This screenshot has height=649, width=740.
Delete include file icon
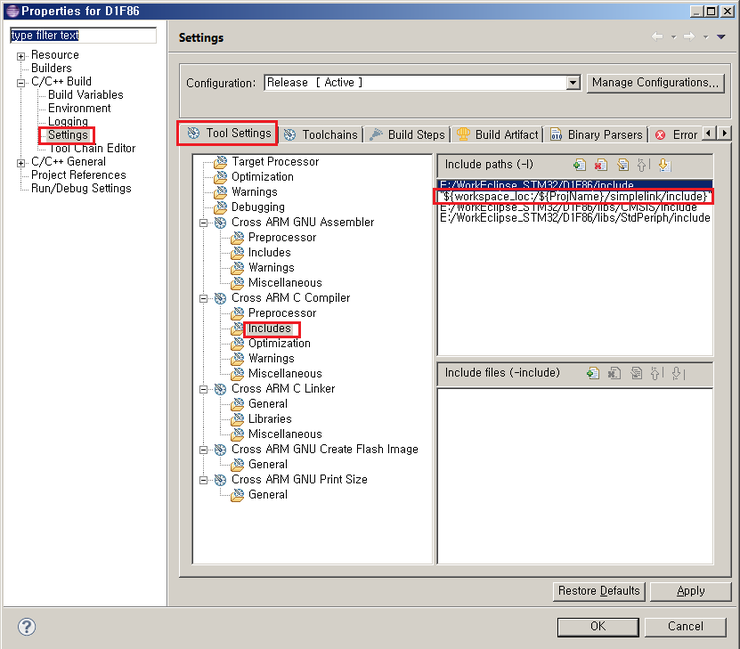614,373
